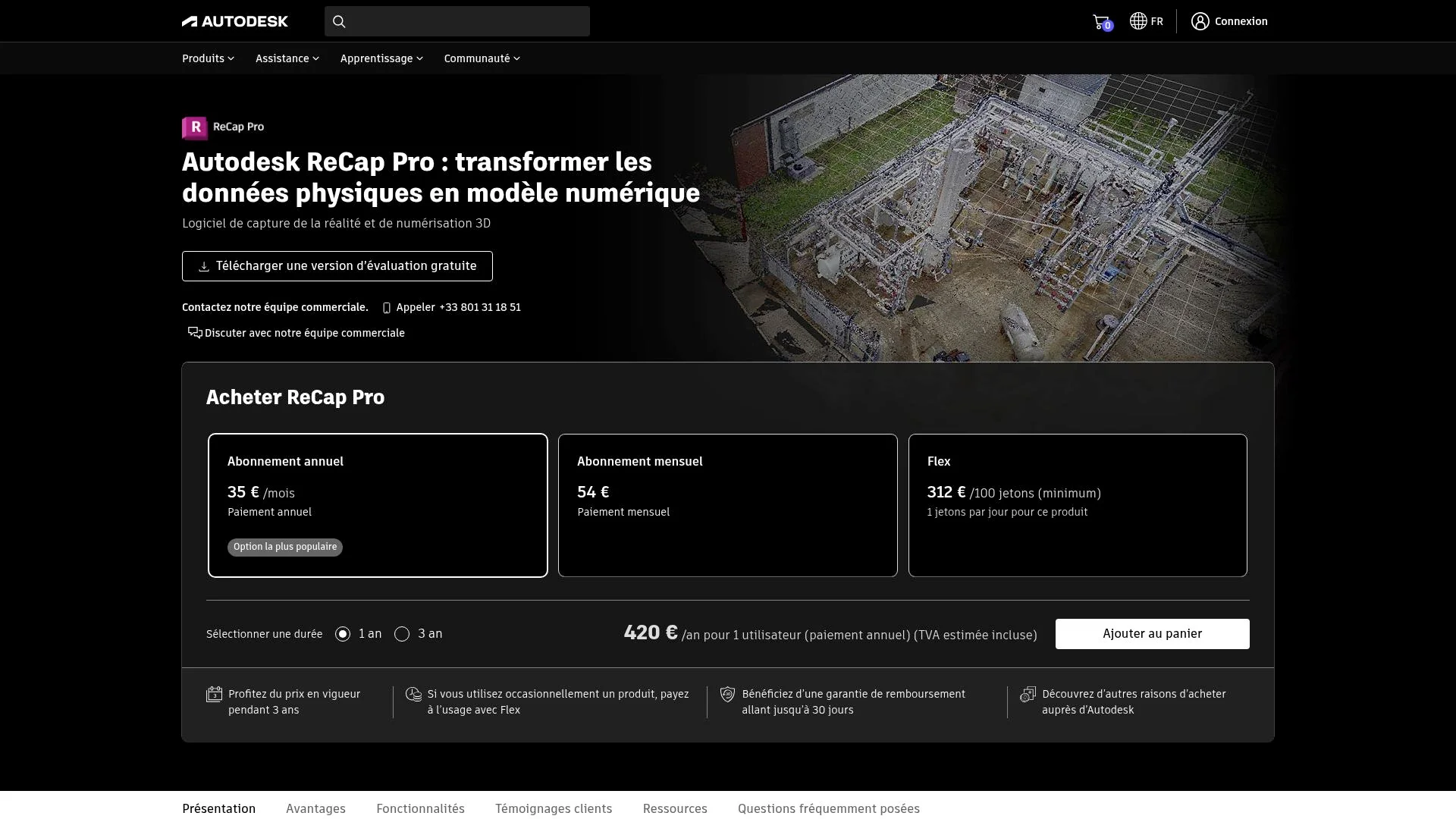Image resolution: width=1456 pixels, height=819 pixels.
Task: Click Ajouter au panier button
Action: point(1152,634)
